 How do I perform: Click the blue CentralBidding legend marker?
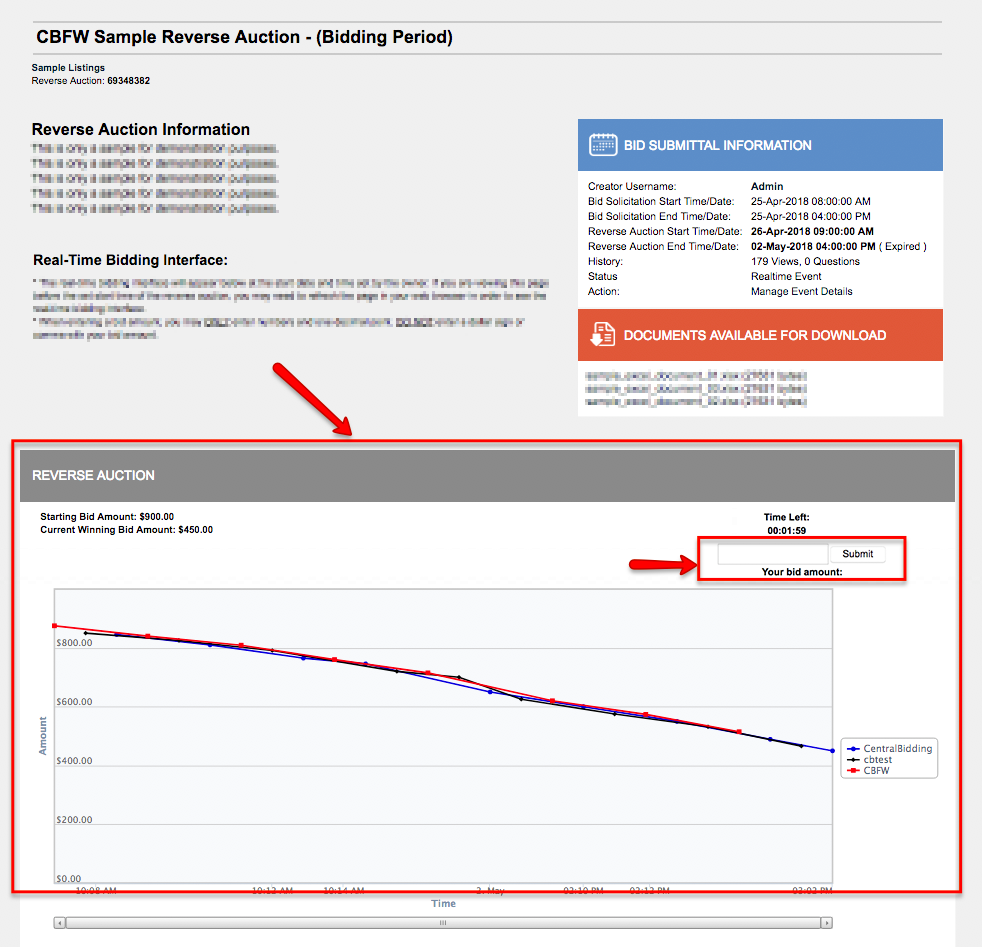click(x=853, y=748)
